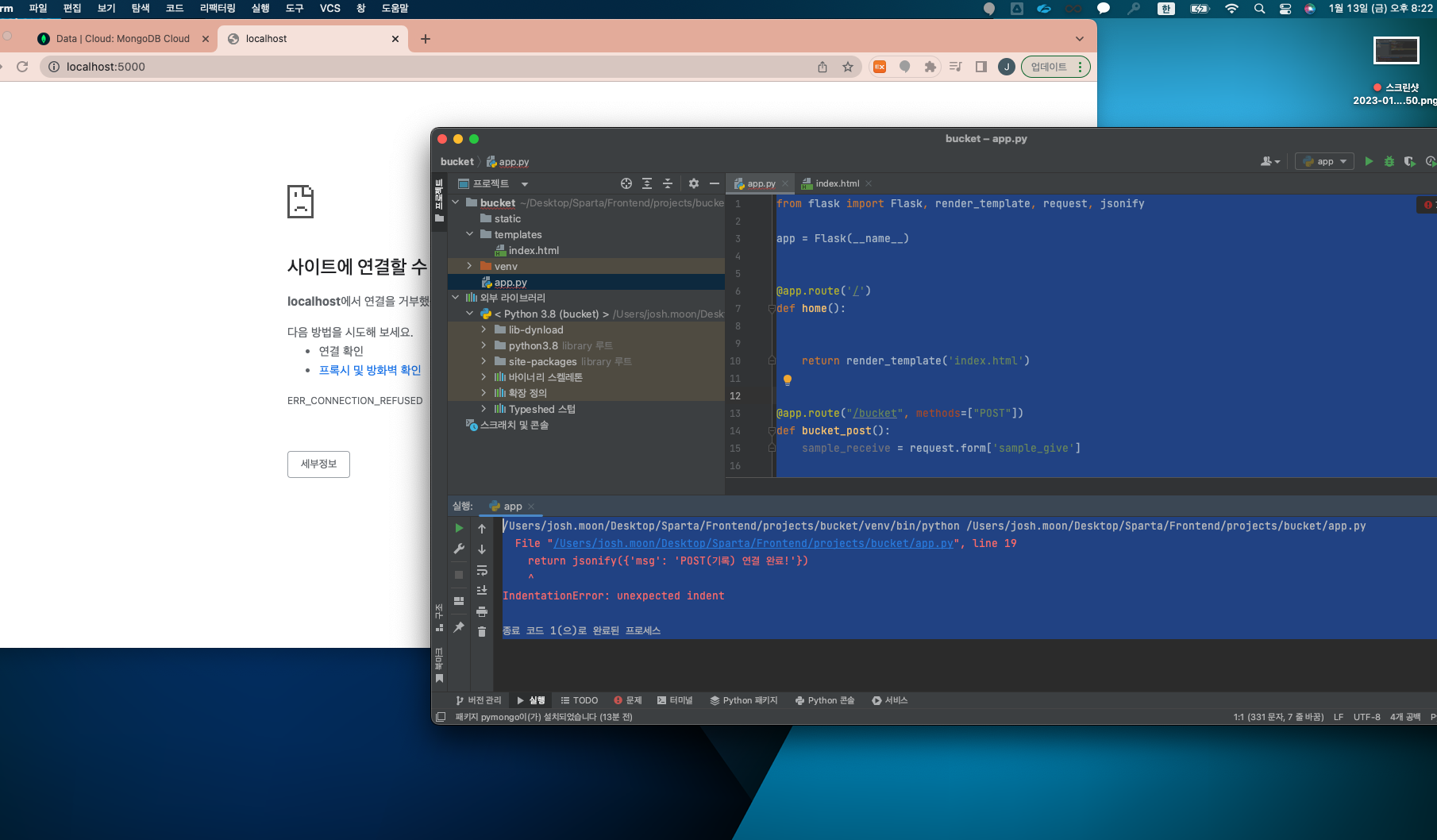Bookmark this page star in Chrome
Viewport: 1437px width, 840px height.
click(848, 67)
